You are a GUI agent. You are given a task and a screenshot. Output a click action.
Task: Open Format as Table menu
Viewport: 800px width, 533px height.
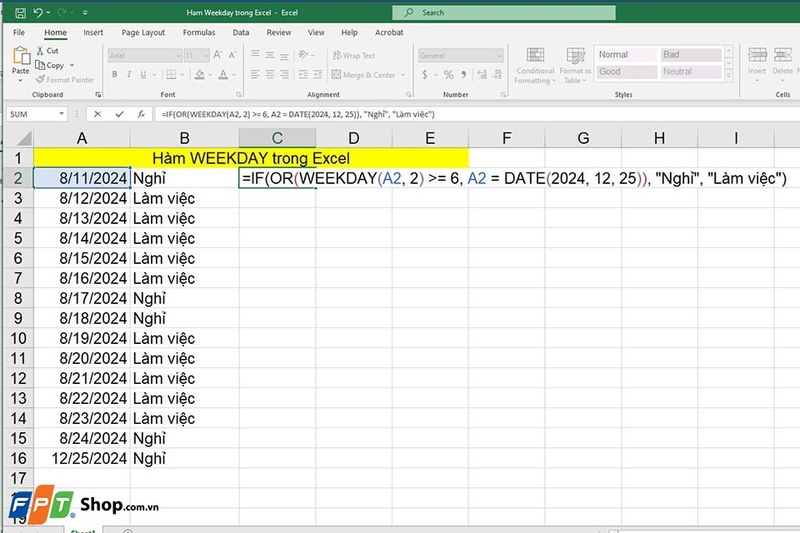coord(575,66)
